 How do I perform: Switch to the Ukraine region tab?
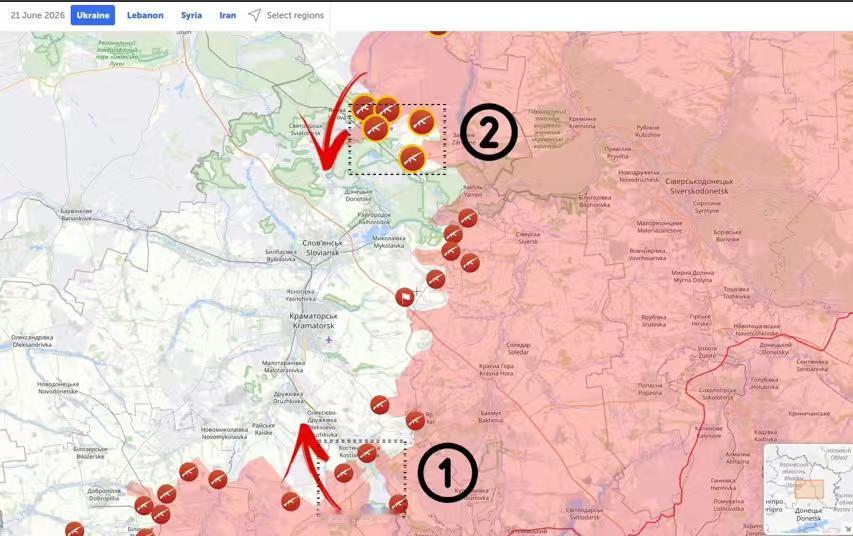[92, 15]
